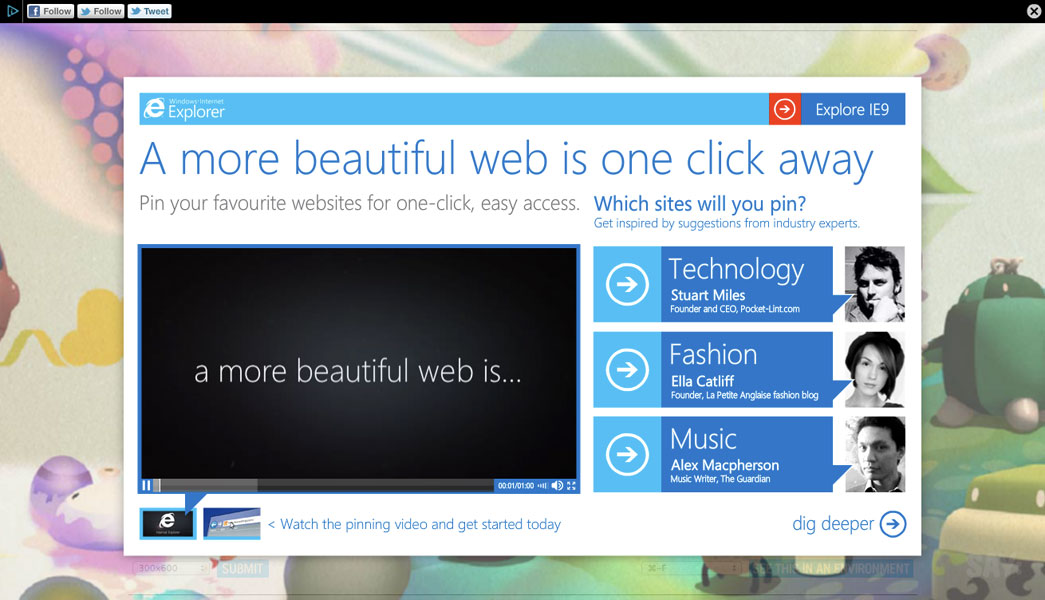Click Facebook Follow button
Viewport: 1045px width, 600px height.
[50, 11]
